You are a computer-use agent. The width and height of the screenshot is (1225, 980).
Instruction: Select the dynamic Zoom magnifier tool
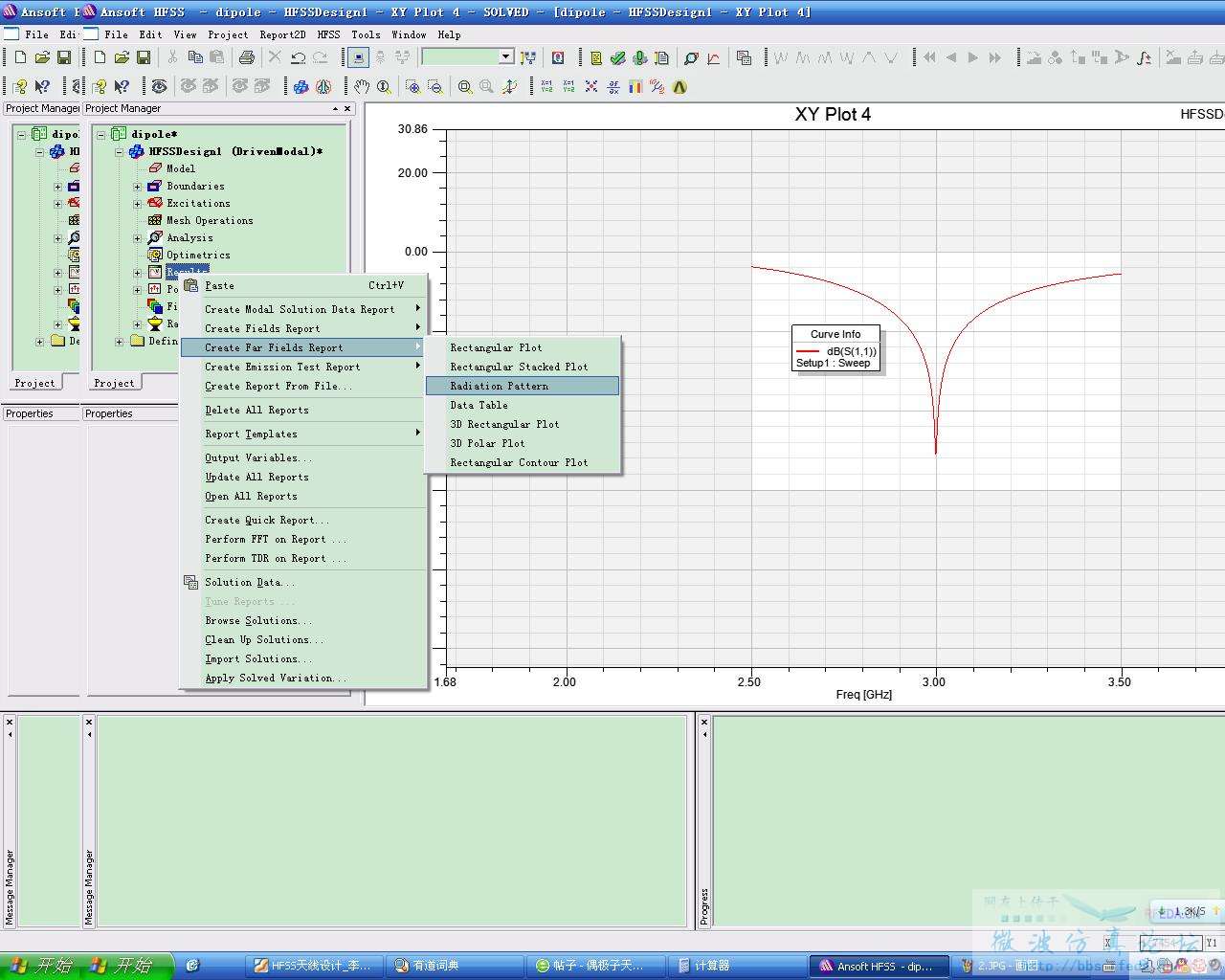coord(384,87)
